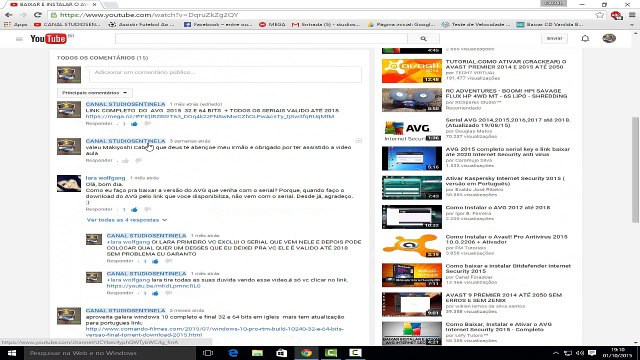Open the Windows Start button
This screenshot has width=640, height=360.
pos(12,353)
